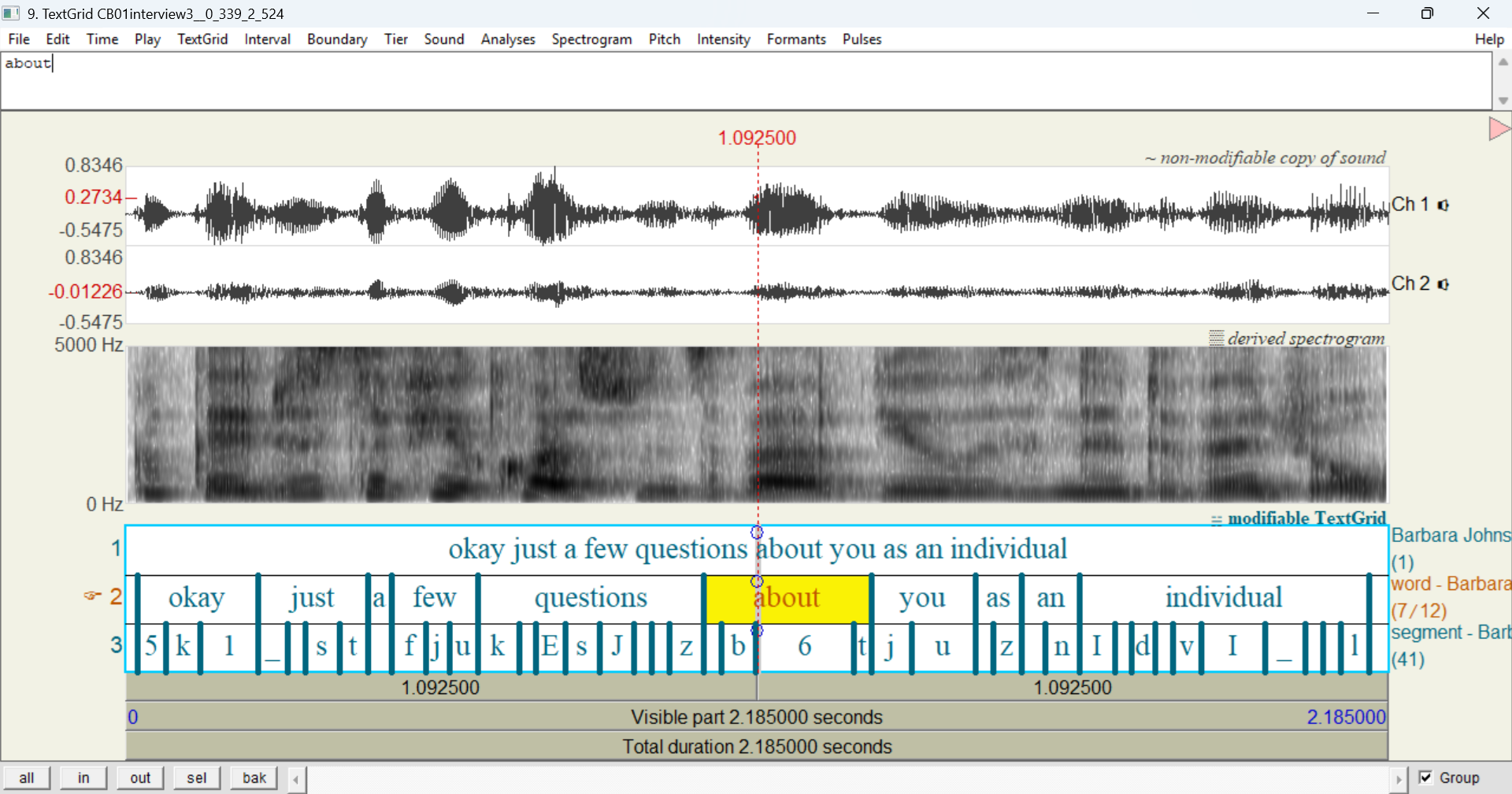Viewport: 1512px width, 794px height.
Task: Select the 'b' segment interval in tier 3
Action: (739, 647)
